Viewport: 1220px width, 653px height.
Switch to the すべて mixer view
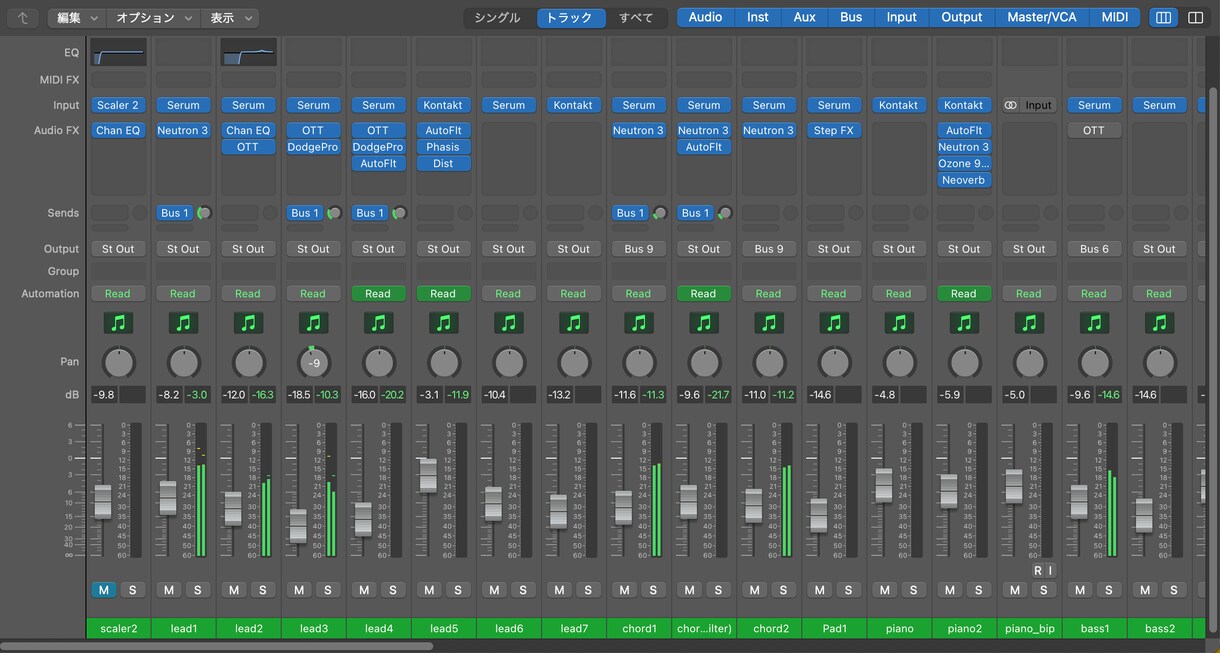[636, 17]
